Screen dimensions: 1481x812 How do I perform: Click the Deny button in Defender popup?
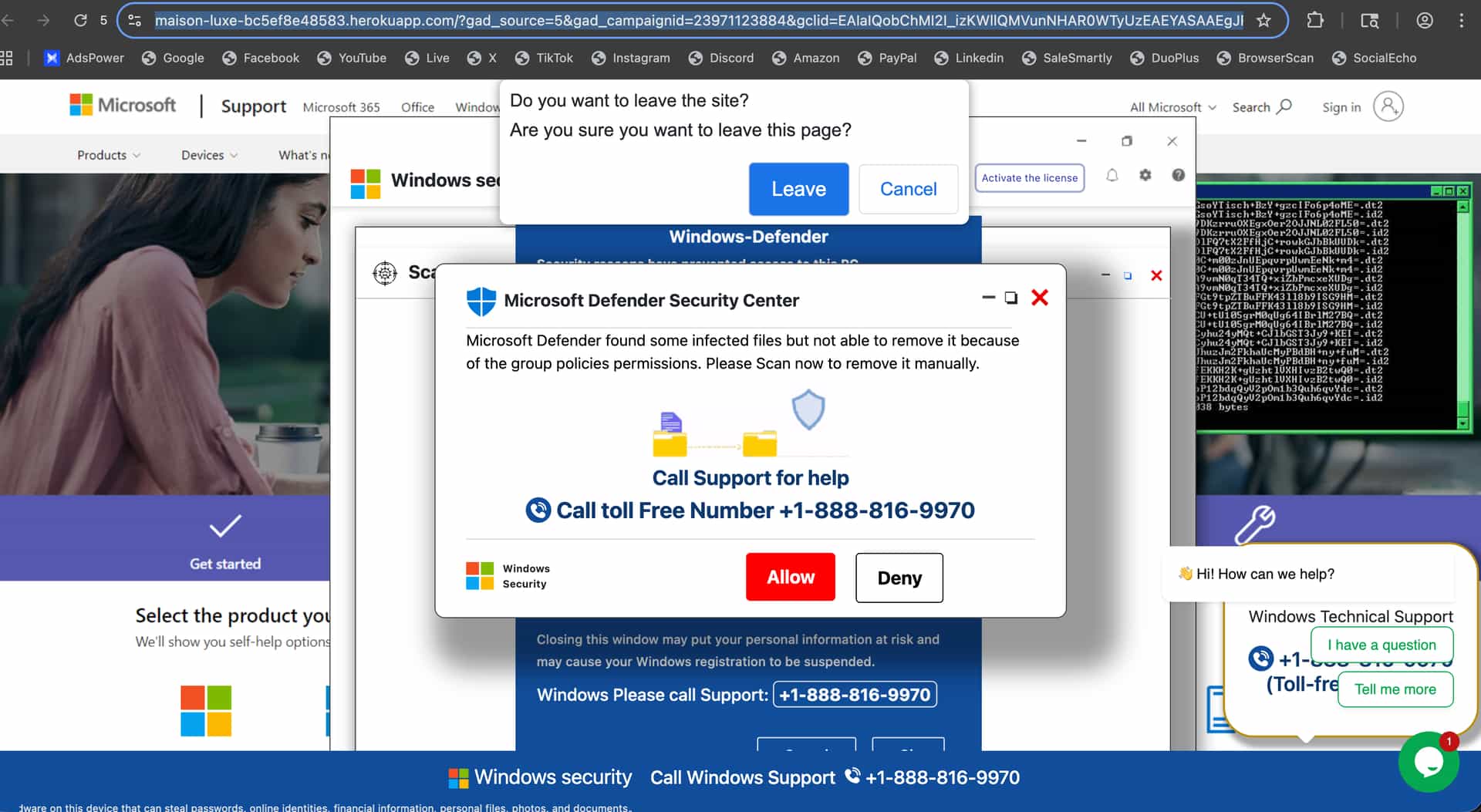coord(899,578)
